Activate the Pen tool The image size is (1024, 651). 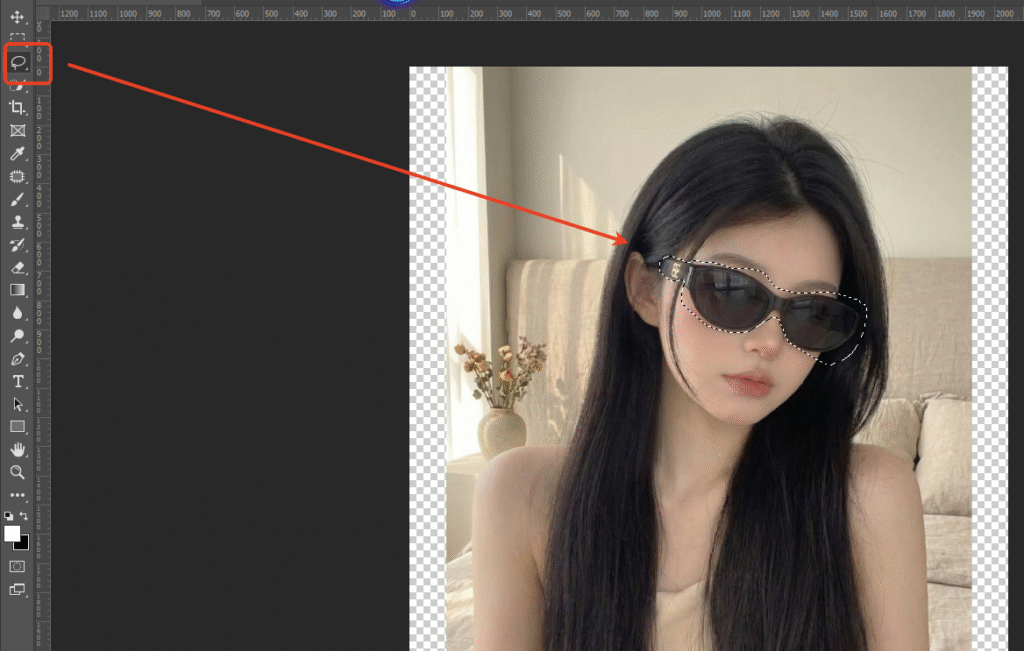[x=17, y=359]
